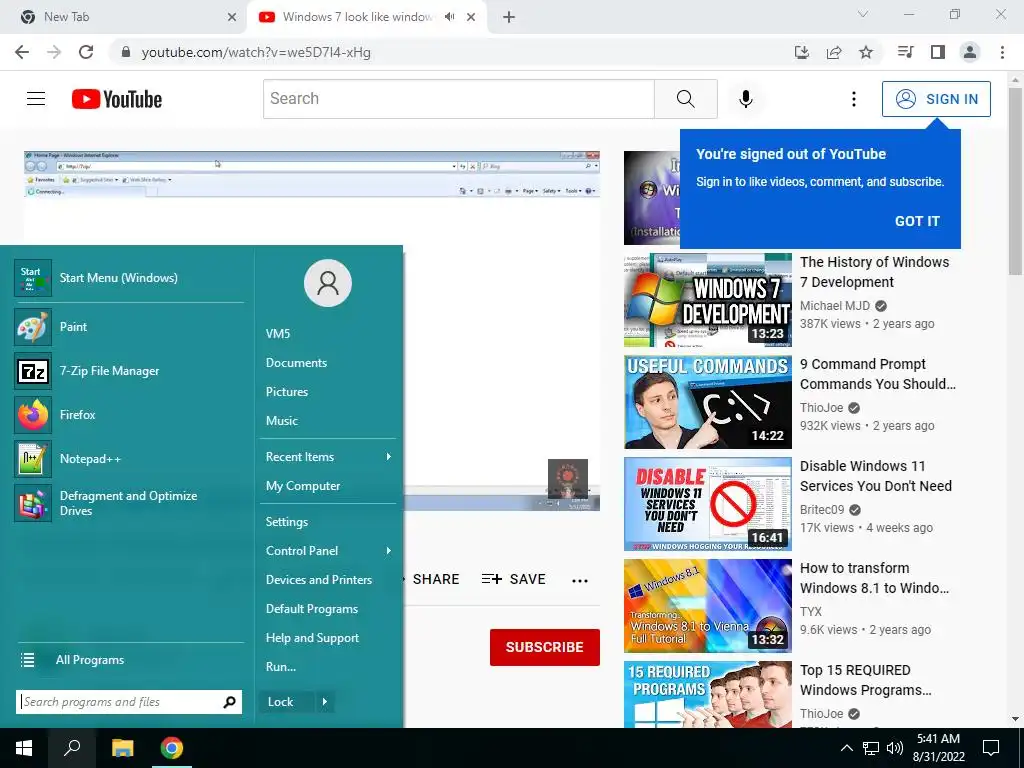This screenshot has height=768, width=1024.
Task: Click the red SUBSCRIBE button
Action: (545, 647)
